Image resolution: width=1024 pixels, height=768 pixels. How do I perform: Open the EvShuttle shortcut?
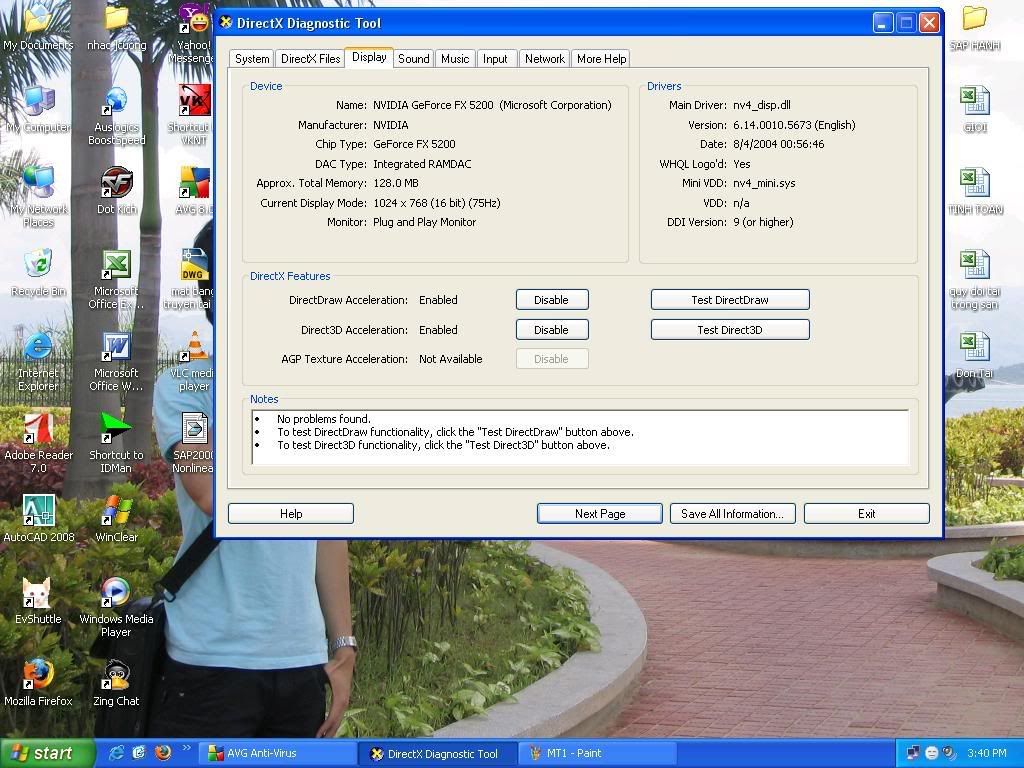(x=38, y=601)
